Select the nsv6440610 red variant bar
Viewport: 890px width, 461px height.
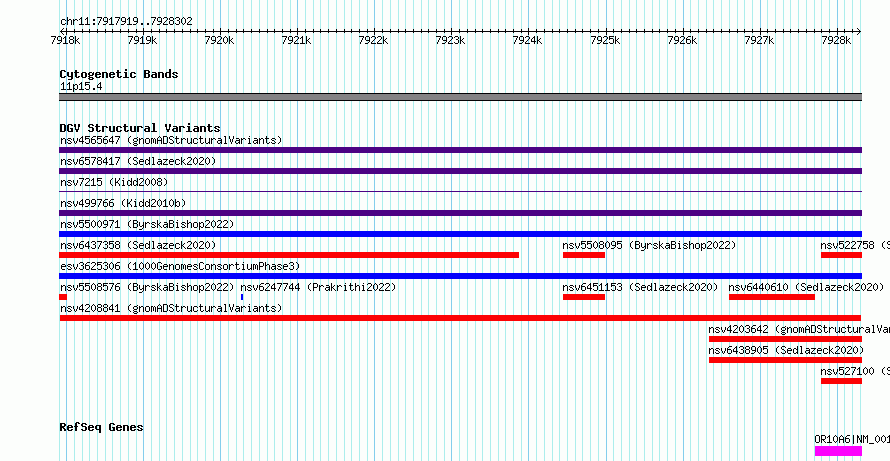click(772, 297)
